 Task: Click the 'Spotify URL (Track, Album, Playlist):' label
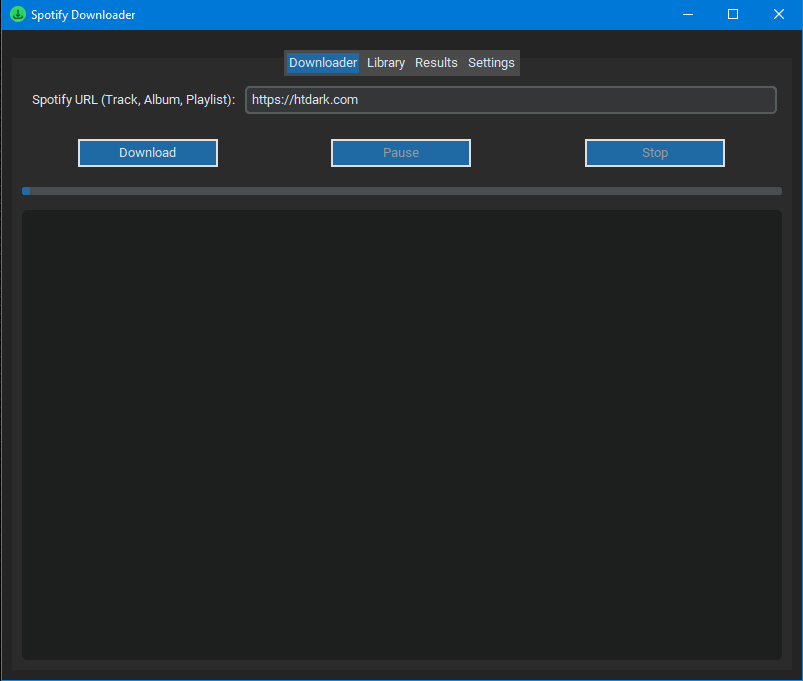pos(134,100)
